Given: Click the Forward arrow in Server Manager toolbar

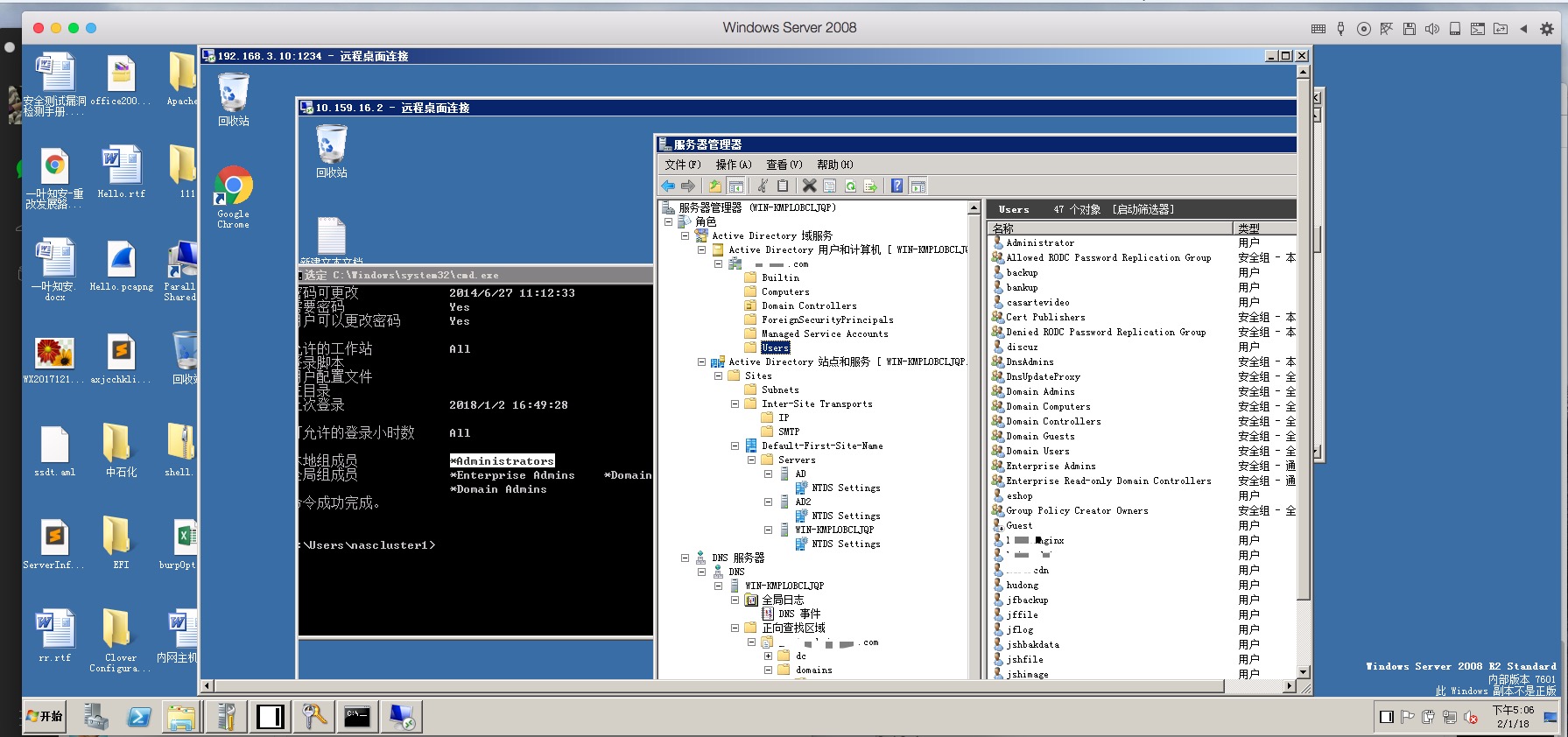Looking at the screenshot, I should point(688,186).
